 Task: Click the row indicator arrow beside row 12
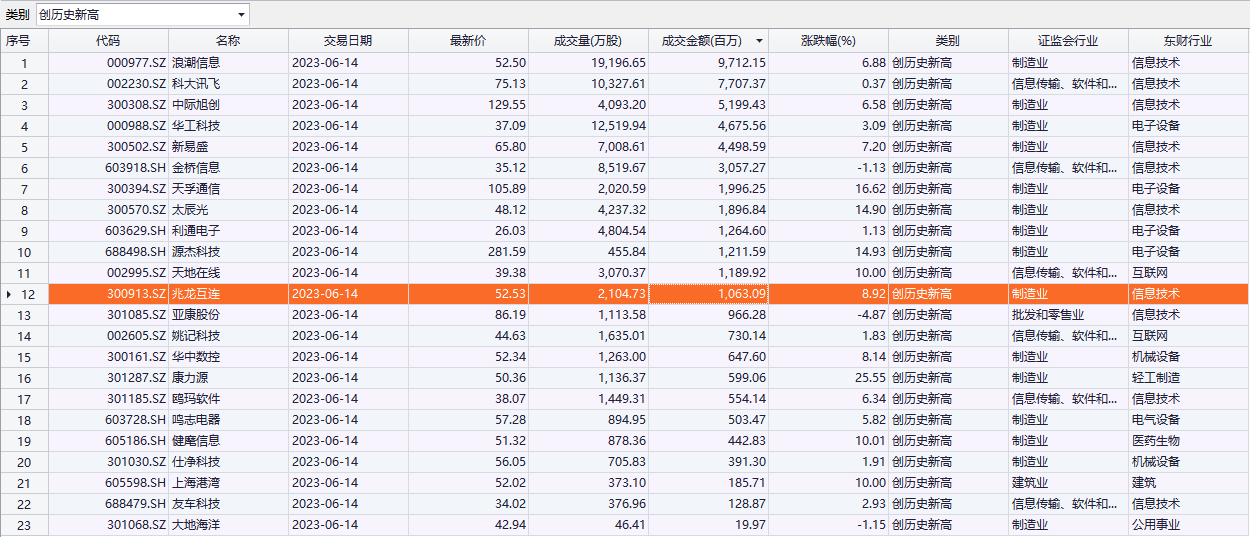[9, 294]
